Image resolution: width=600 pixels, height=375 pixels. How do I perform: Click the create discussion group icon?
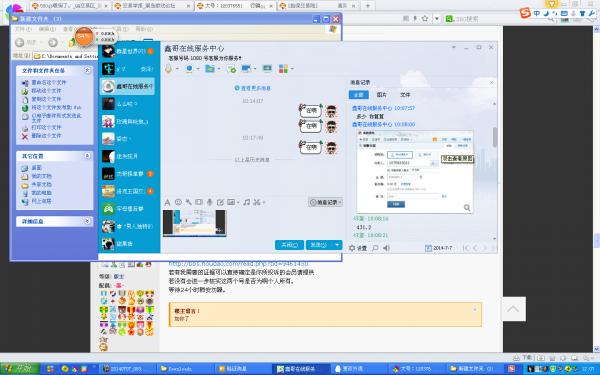point(231,69)
